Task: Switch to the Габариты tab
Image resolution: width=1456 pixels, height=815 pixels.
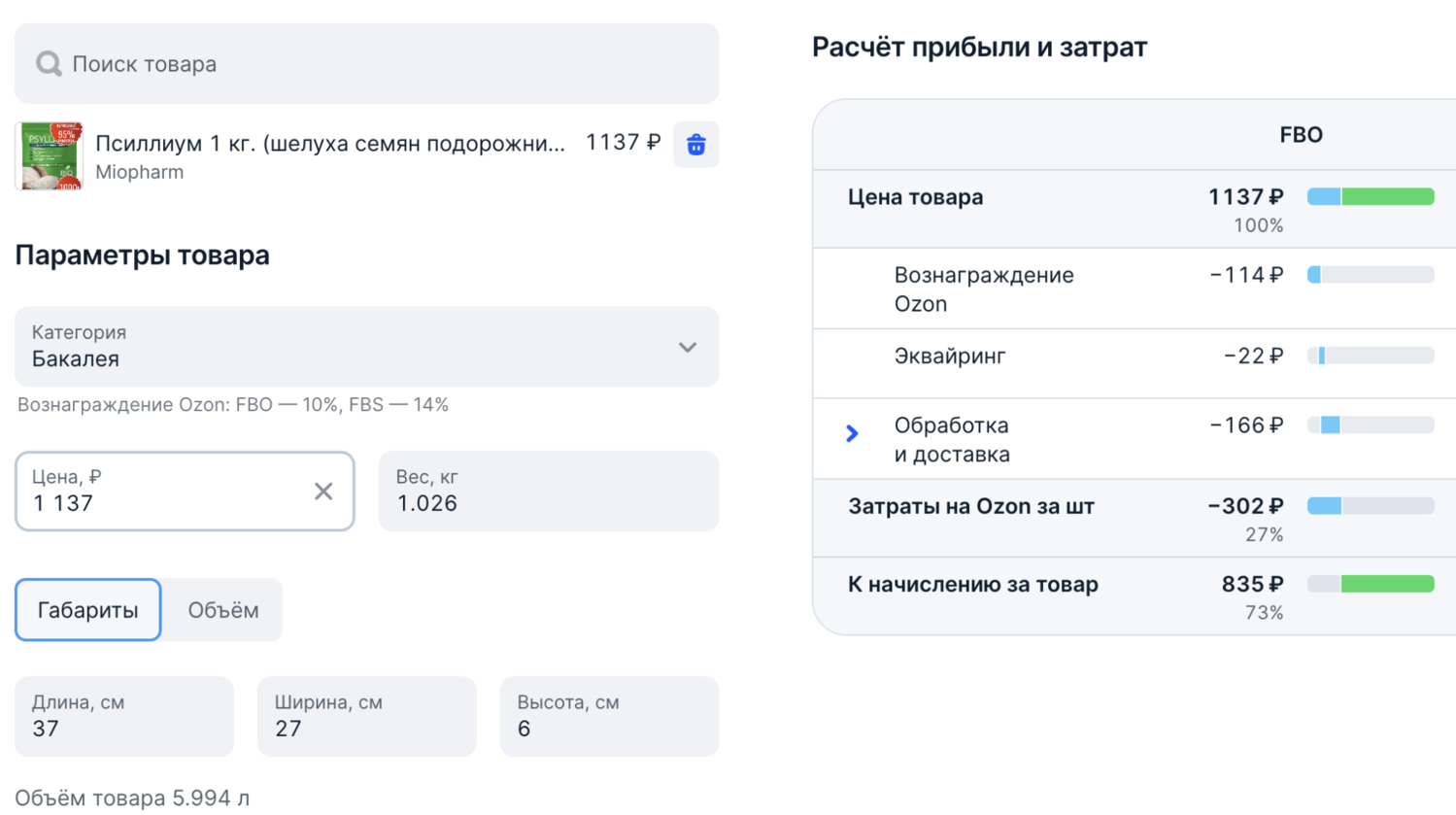Action: click(87, 610)
